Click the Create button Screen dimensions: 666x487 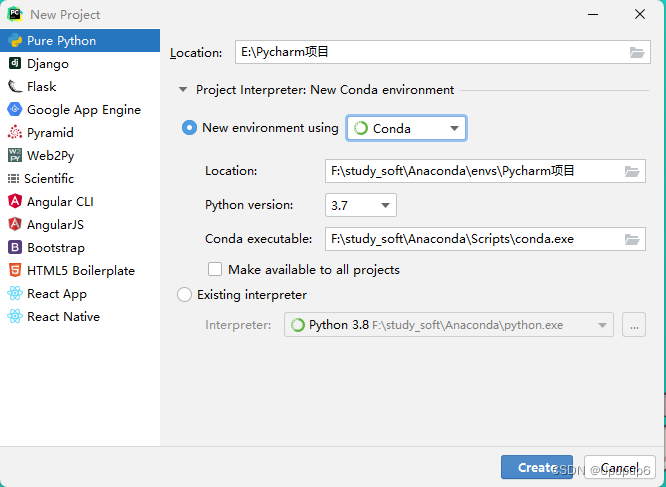(x=536, y=467)
